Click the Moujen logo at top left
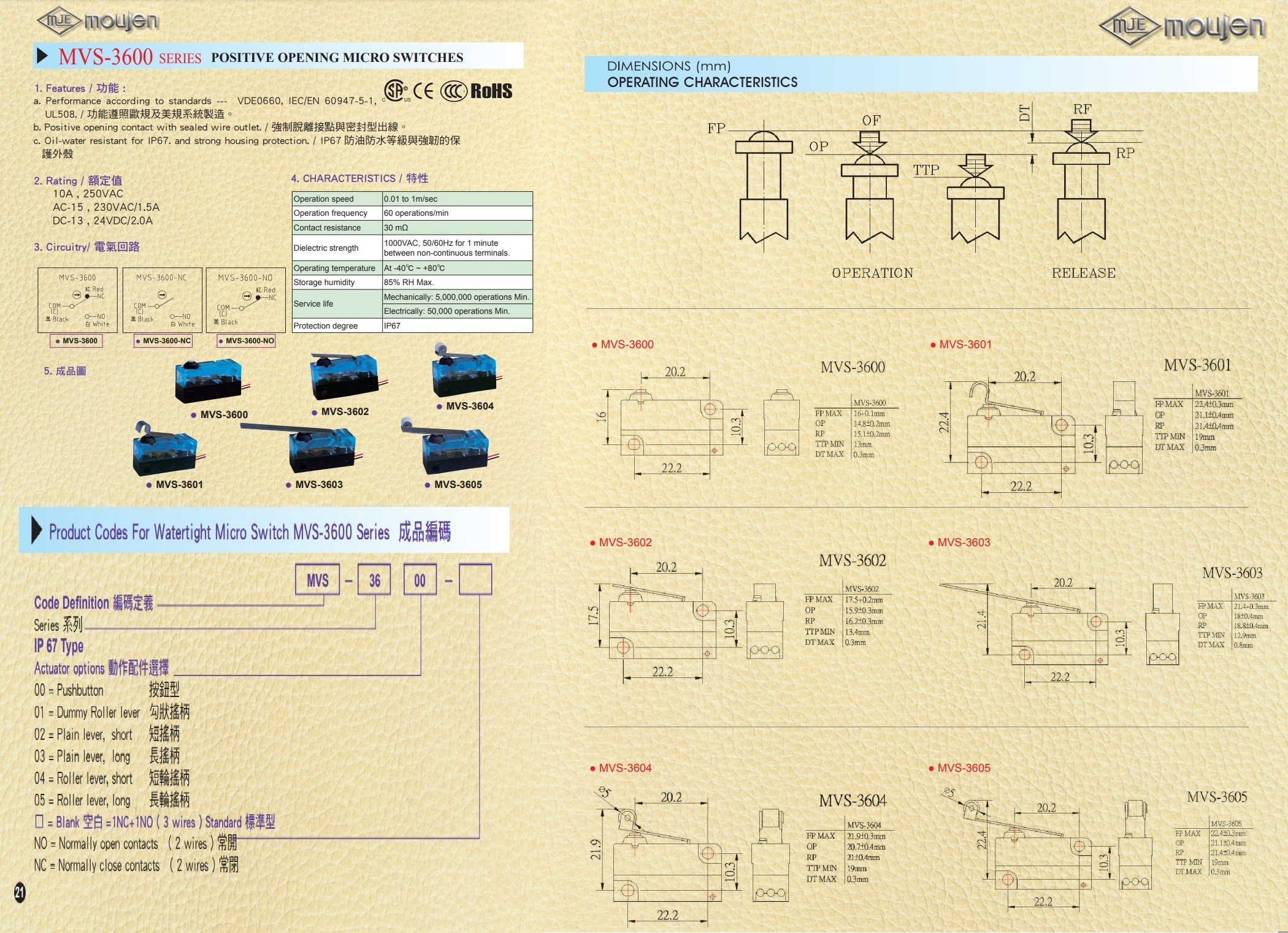1288x933 pixels. point(98,21)
